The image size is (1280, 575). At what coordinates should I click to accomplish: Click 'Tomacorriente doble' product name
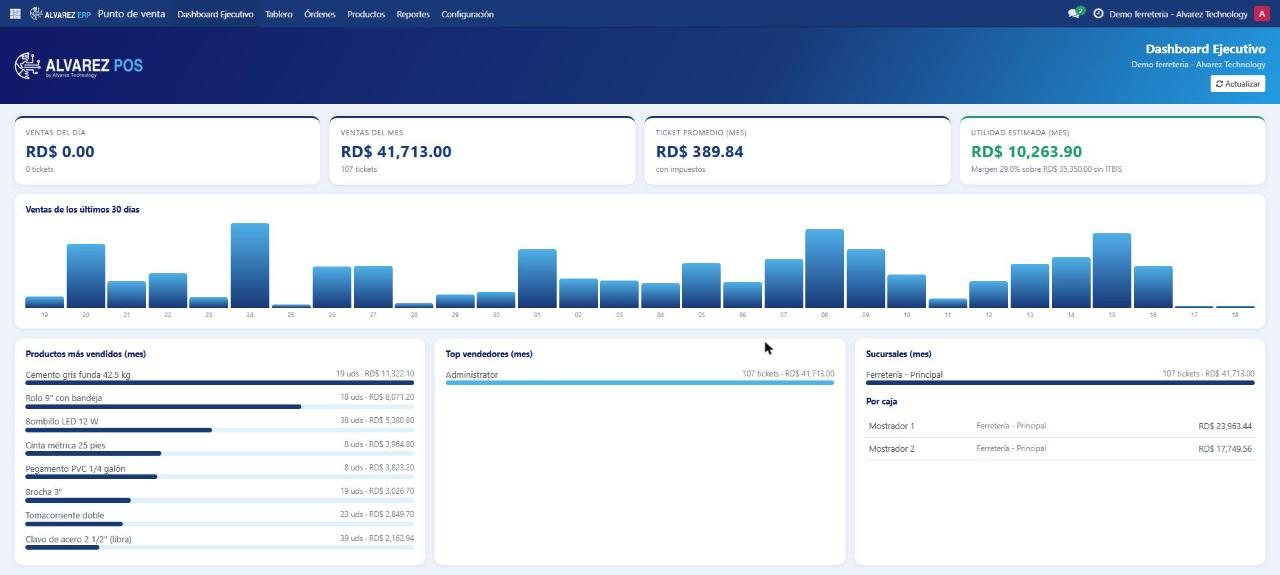tap(65, 515)
